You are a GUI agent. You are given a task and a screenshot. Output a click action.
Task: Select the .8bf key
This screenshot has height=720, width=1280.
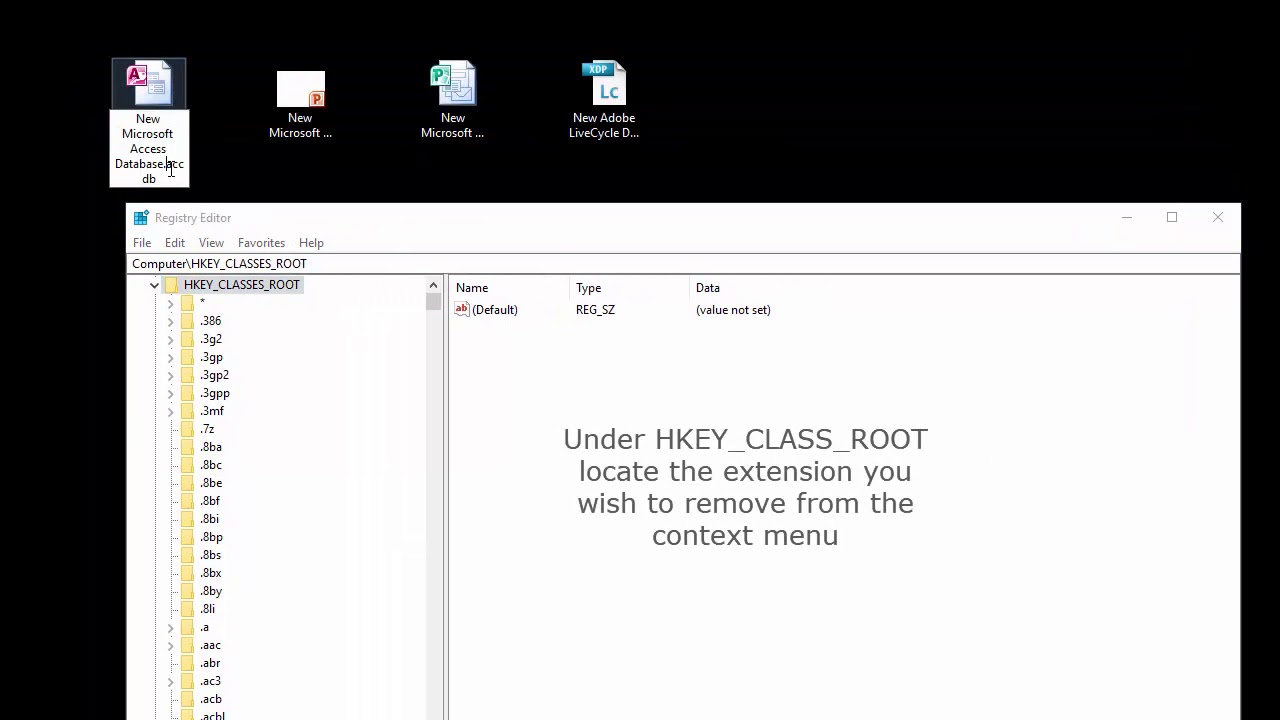pos(210,501)
